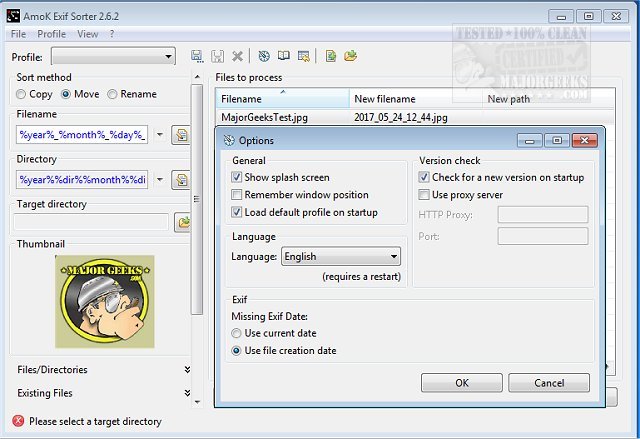
Task: Choose the Rename sort method
Action: [x=112, y=94]
